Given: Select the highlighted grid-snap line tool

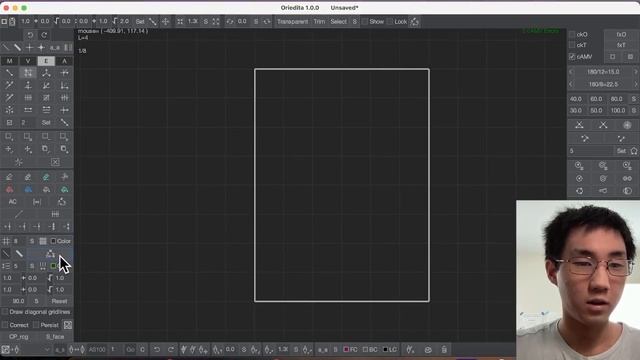Looking at the screenshot, I should (x=28, y=73).
